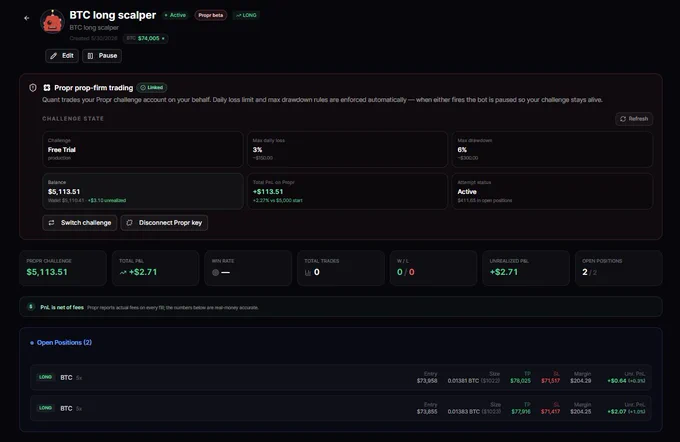Image resolution: width=680 pixels, height=442 pixels.
Task: Click Disconnect Propr key
Action: [164, 223]
